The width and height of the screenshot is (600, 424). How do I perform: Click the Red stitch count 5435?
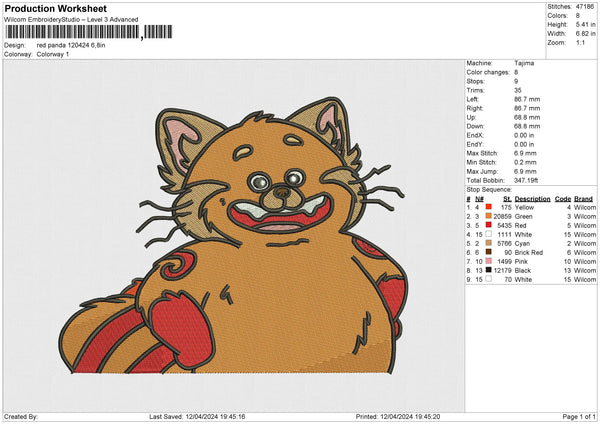coord(504,225)
